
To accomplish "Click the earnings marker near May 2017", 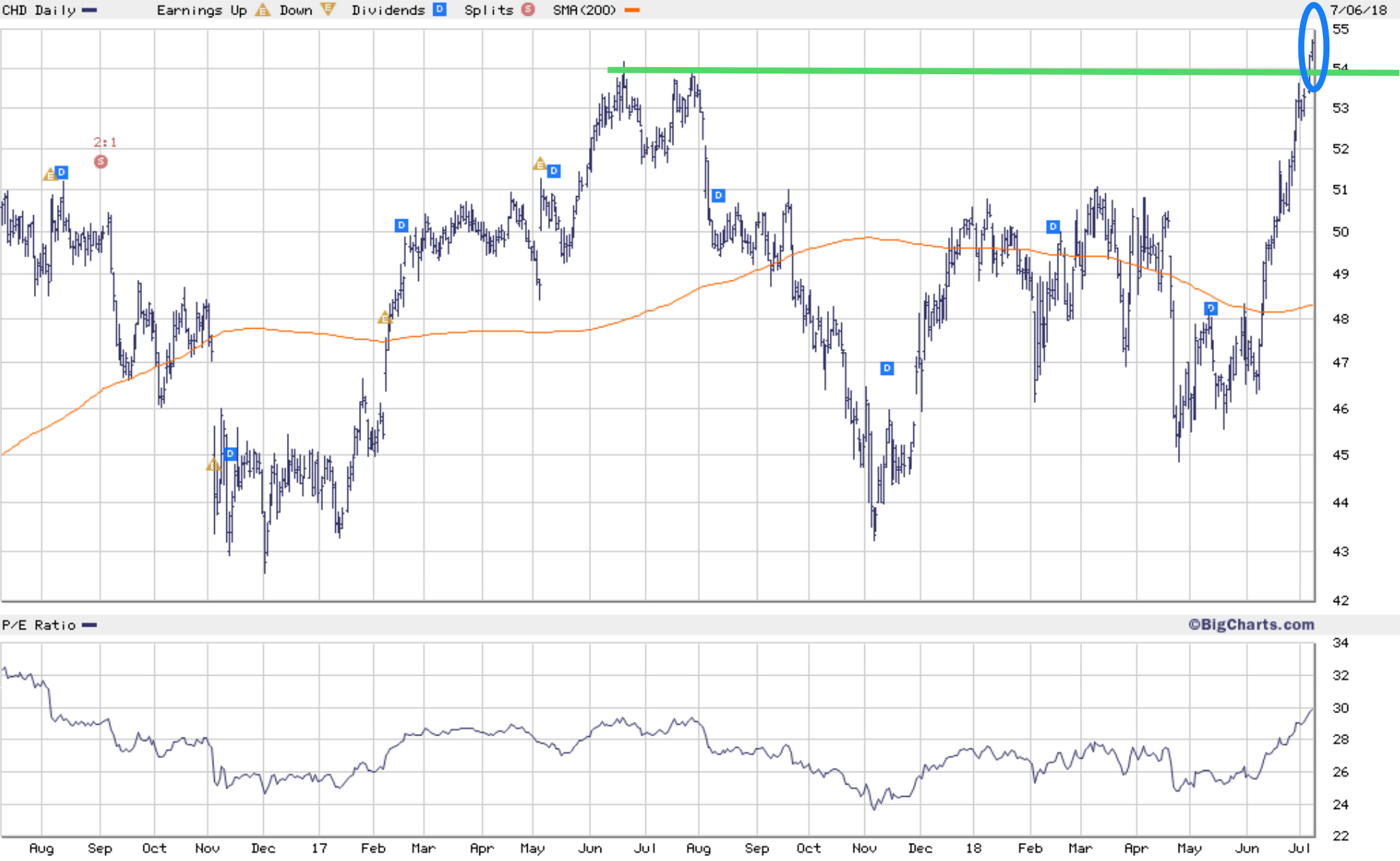I will tap(539, 164).
